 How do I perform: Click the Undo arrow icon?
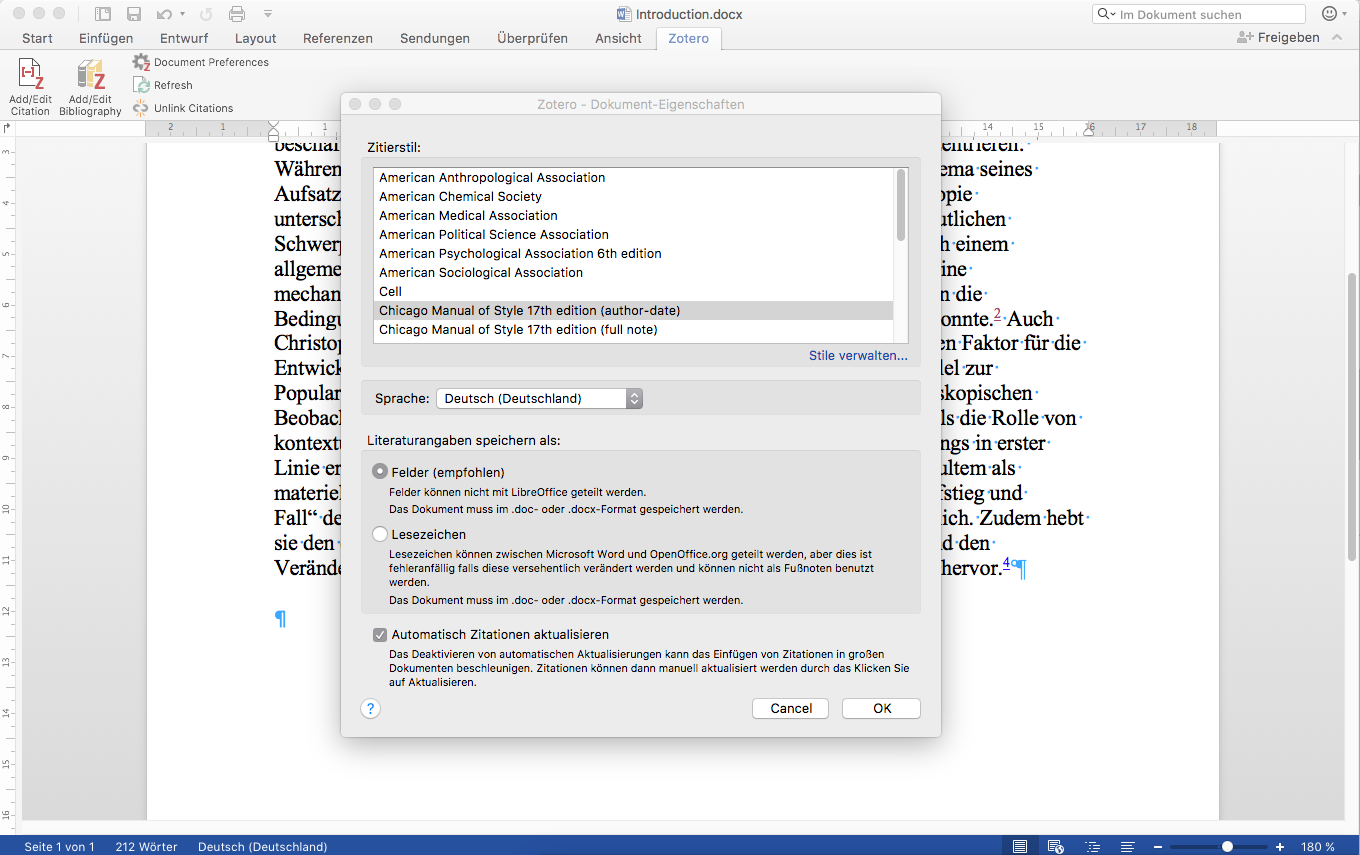point(165,14)
